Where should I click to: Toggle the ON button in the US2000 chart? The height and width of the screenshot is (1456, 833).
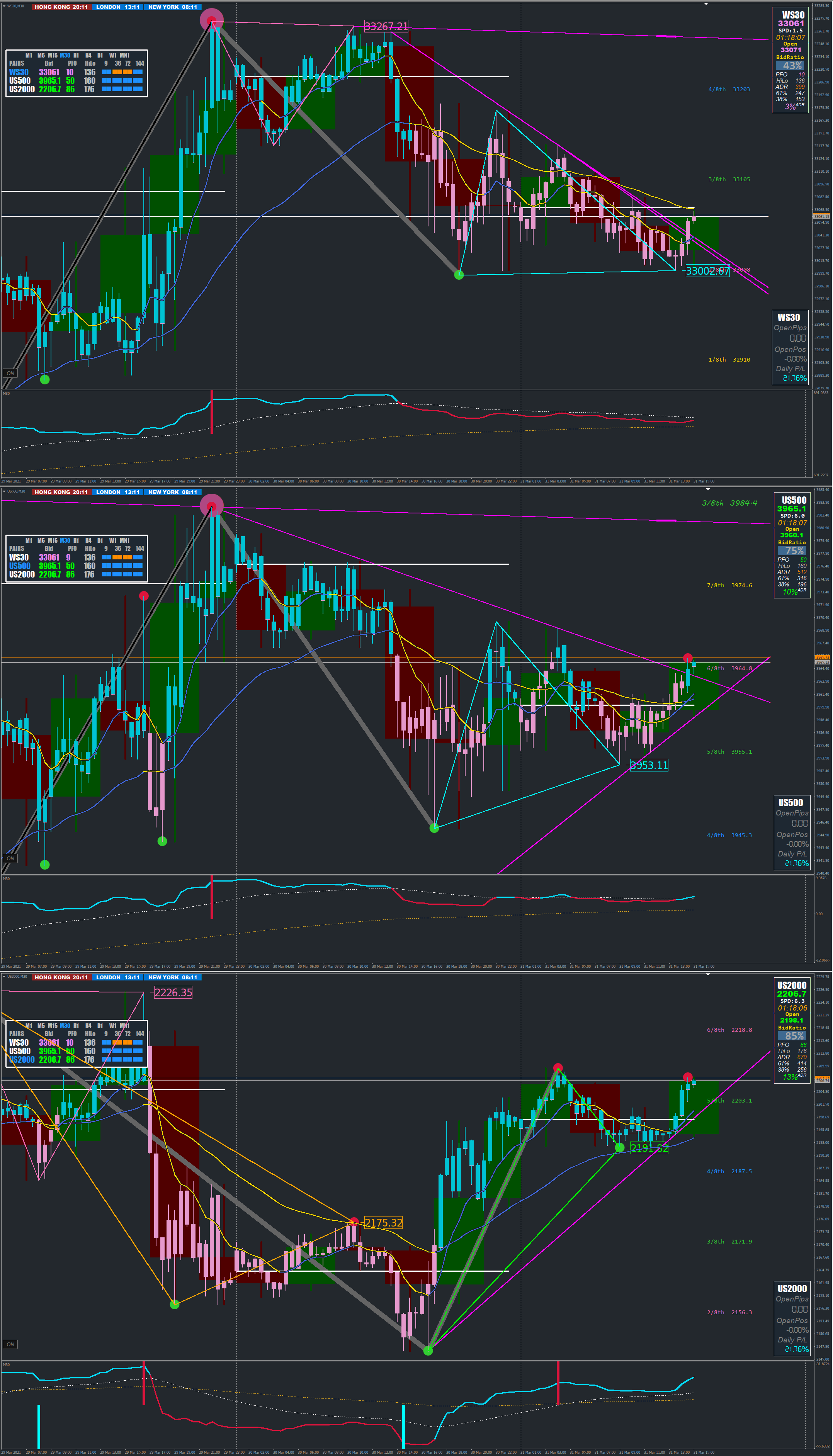click(10, 1344)
